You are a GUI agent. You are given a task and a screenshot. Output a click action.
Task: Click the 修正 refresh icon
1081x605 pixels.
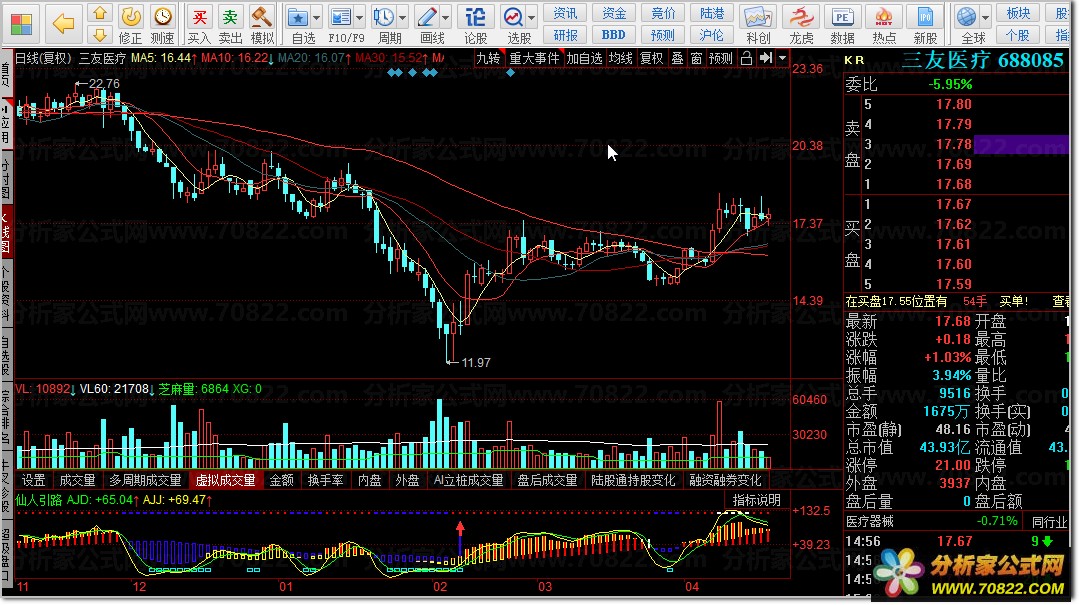pyautogui.click(x=130, y=24)
